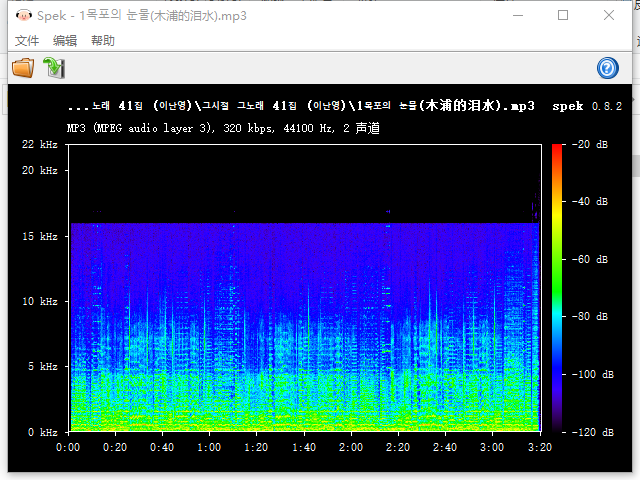Click the '1:40' time axis label
This screenshot has height=480, width=640.
tap(304, 447)
